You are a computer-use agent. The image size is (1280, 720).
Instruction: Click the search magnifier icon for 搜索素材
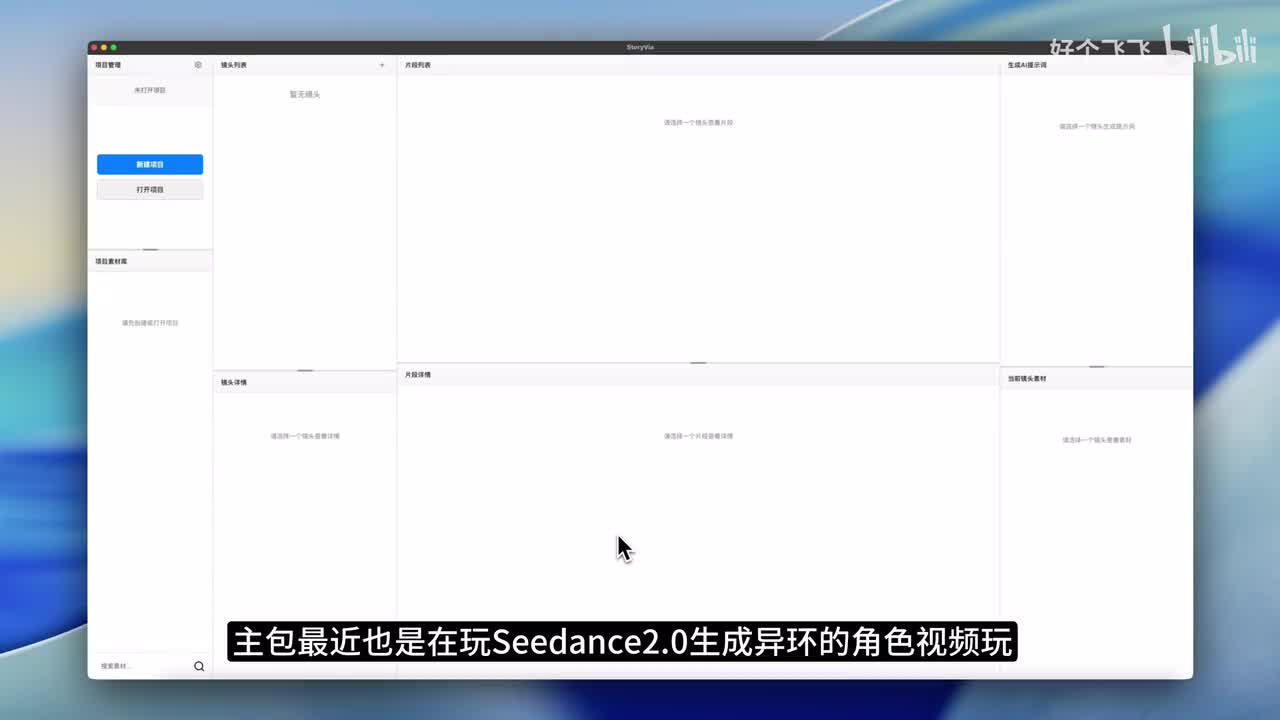199,666
